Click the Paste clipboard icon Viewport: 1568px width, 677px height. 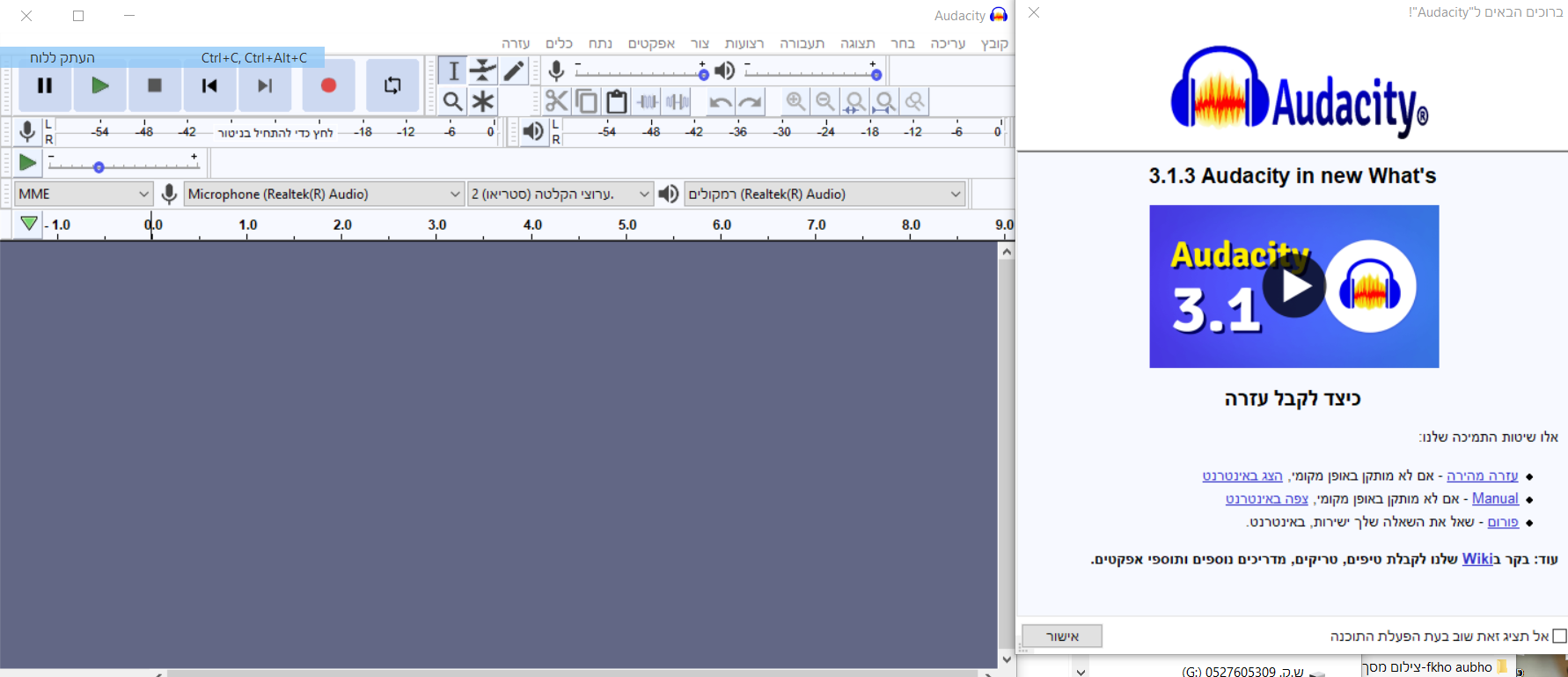click(617, 102)
